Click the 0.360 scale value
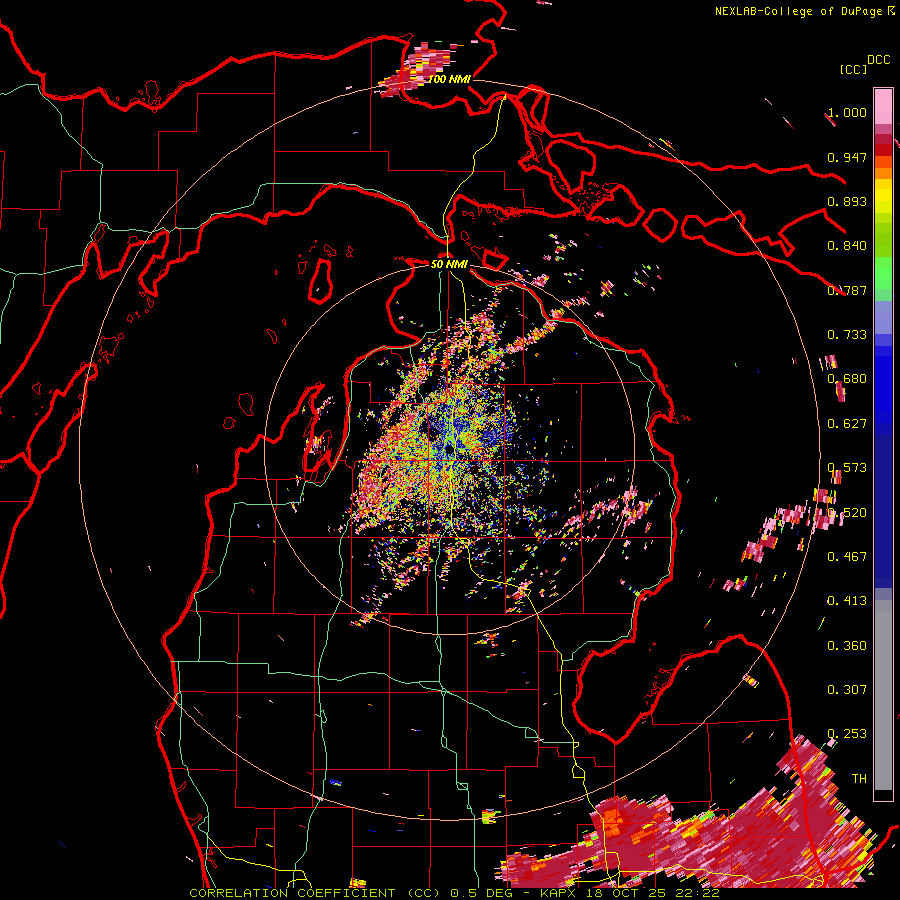Viewport: 900px width, 900px height. 847,646
